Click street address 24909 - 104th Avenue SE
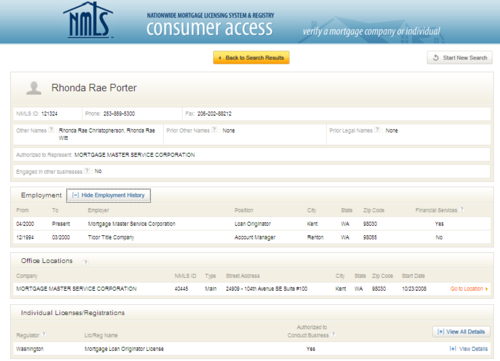This screenshot has width=500, height=361. pyautogui.click(x=267, y=289)
